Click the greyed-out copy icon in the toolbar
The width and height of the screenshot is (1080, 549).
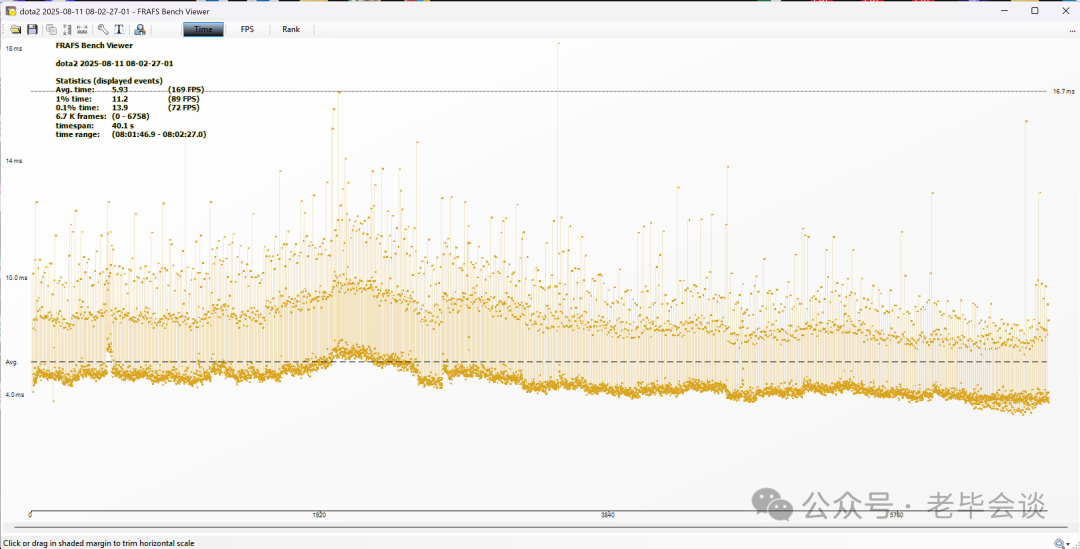click(51, 30)
